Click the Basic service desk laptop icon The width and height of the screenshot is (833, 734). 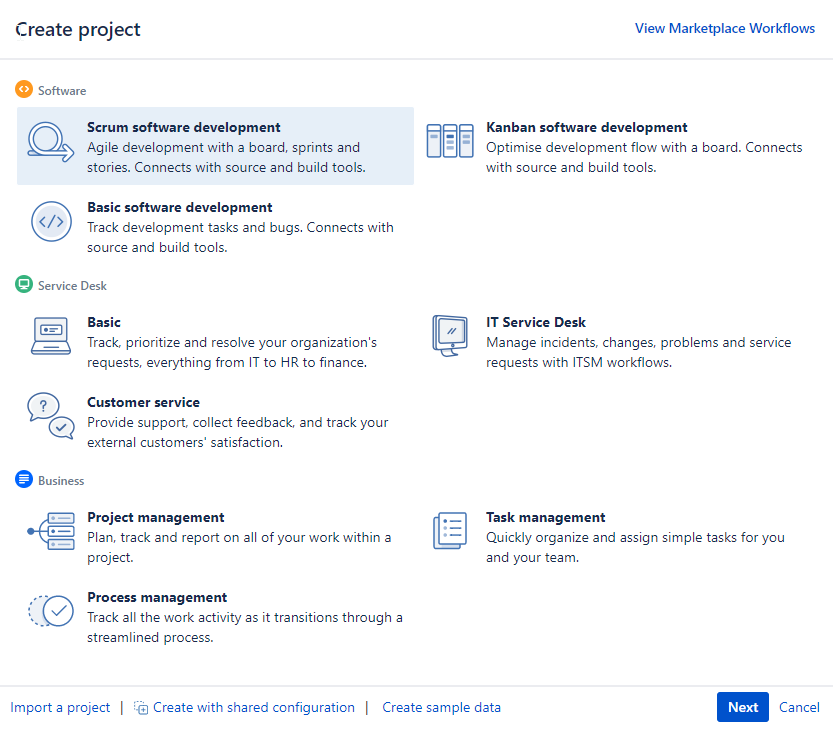click(x=51, y=334)
